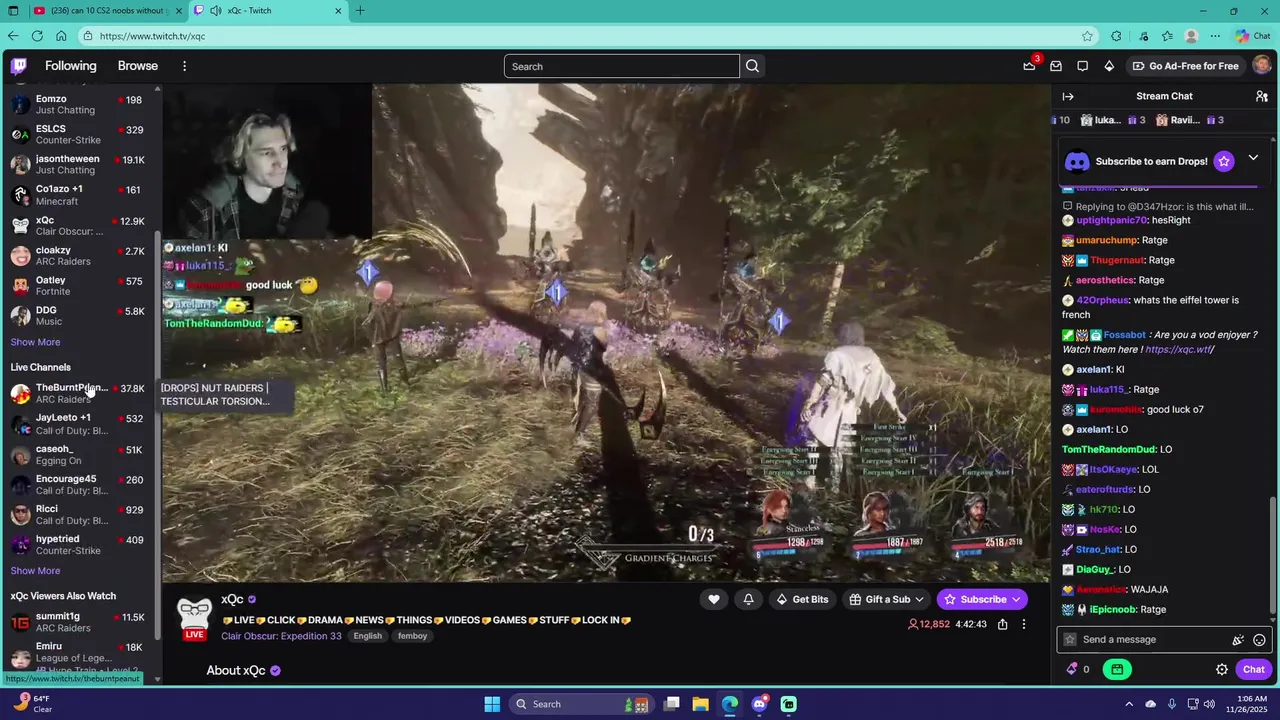Open jasontheween channel in sidebar
Image resolution: width=1280 pixels, height=720 pixels.
coord(78,164)
